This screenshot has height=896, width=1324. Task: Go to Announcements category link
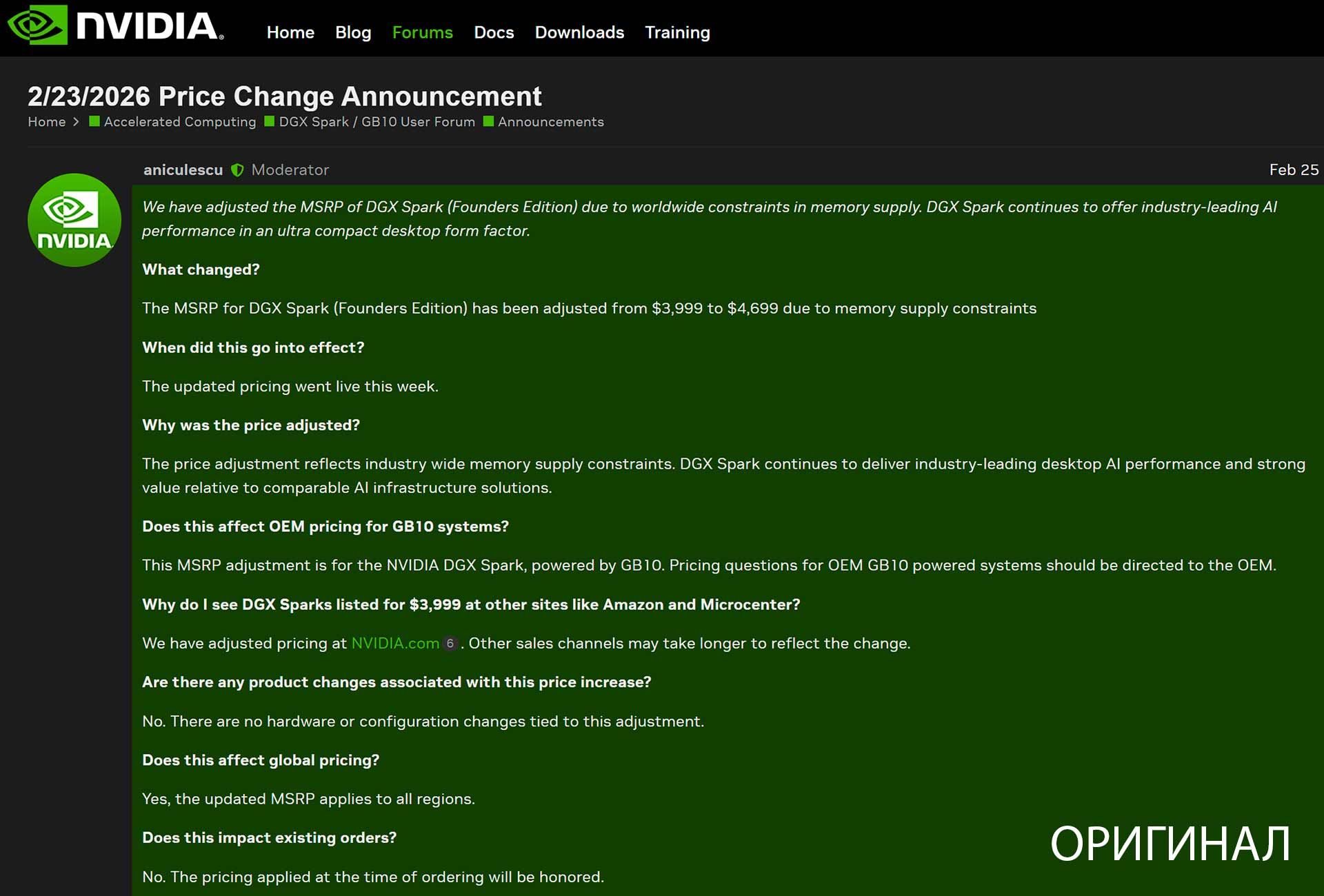[551, 122]
